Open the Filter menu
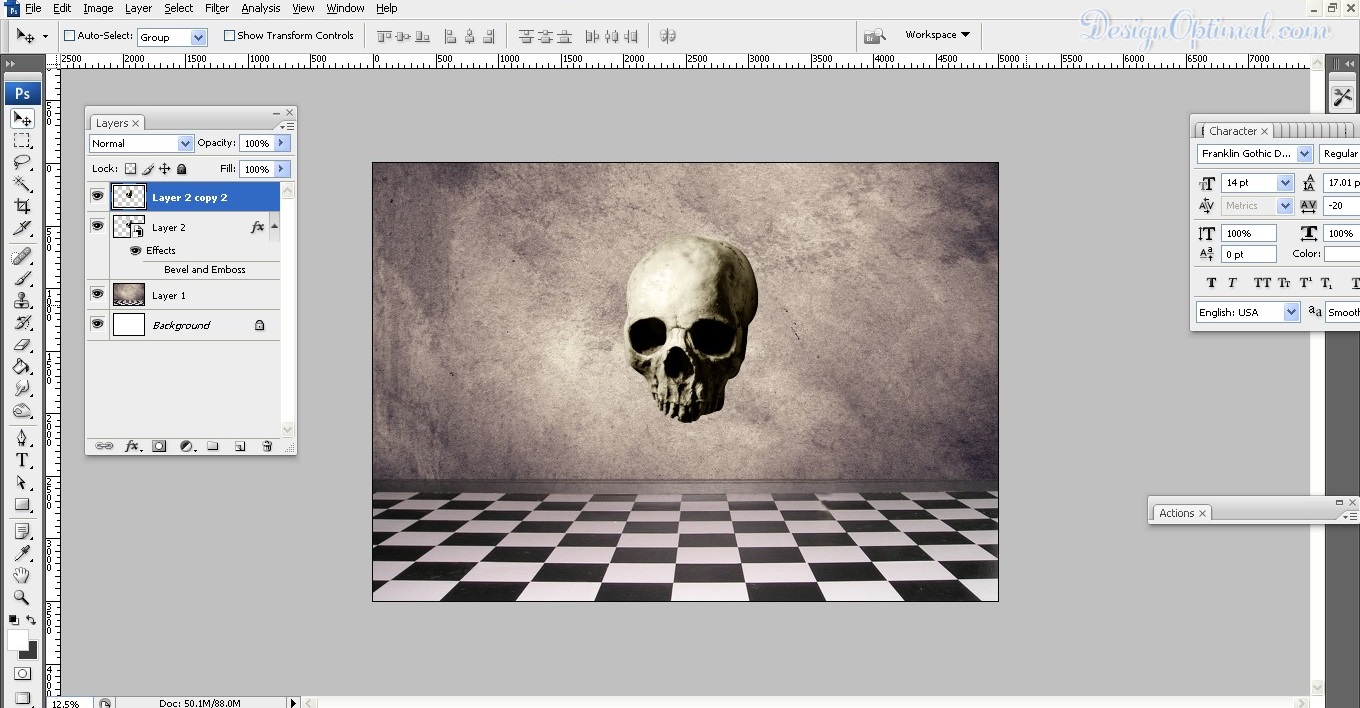 point(217,8)
